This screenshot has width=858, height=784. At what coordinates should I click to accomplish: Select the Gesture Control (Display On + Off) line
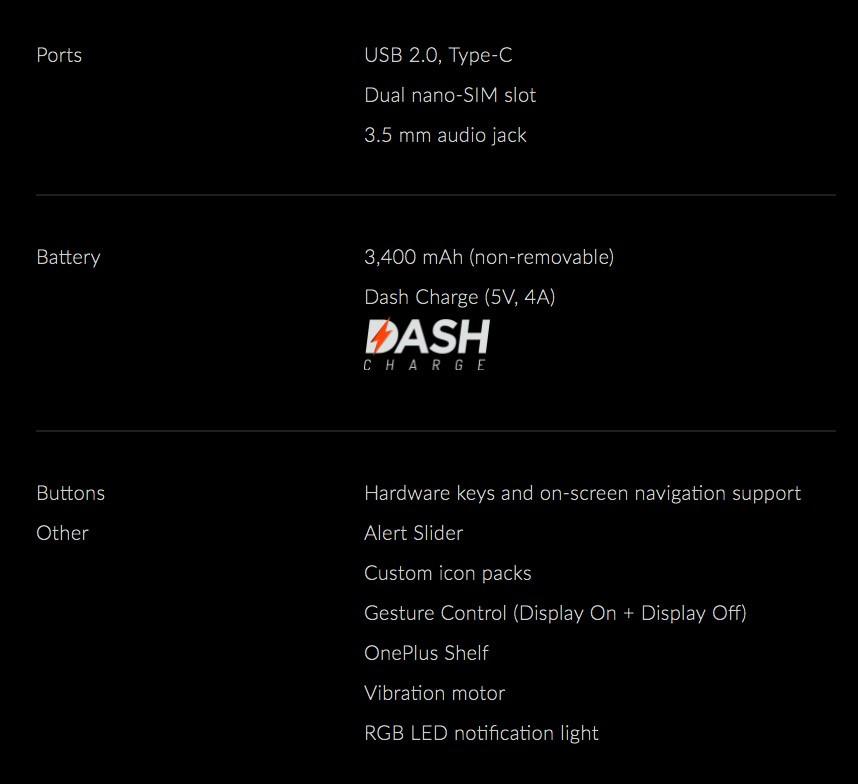point(555,613)
